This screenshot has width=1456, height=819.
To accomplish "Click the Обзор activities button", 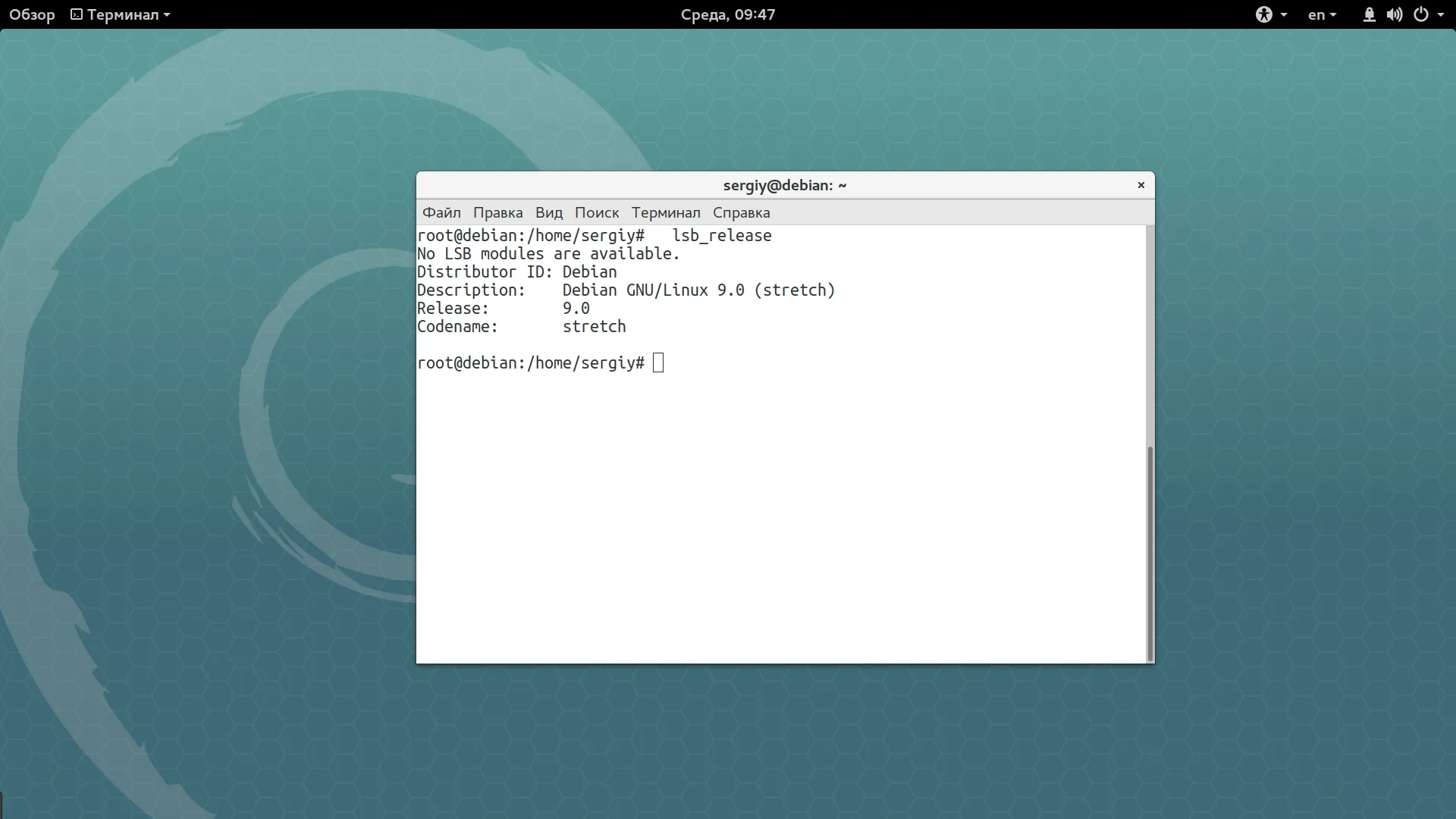I will 32,14.
